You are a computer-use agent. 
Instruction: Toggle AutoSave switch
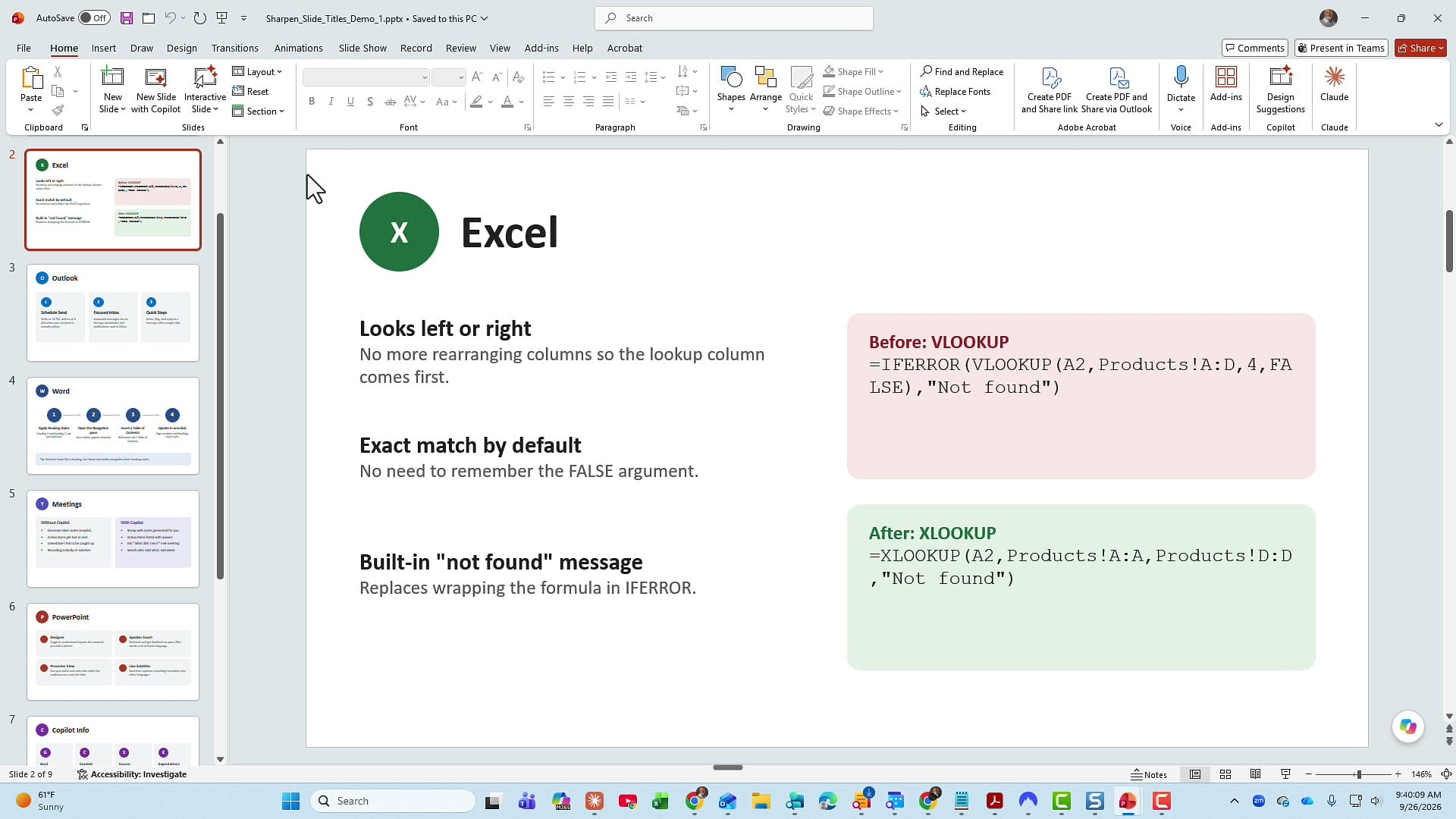(94, 18)
